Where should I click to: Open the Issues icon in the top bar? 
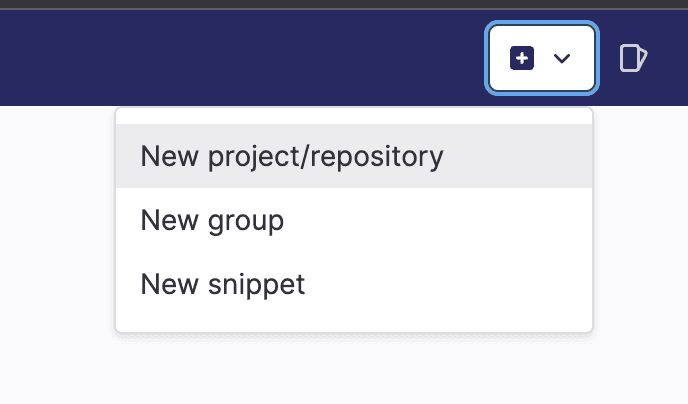pos(633,59)
